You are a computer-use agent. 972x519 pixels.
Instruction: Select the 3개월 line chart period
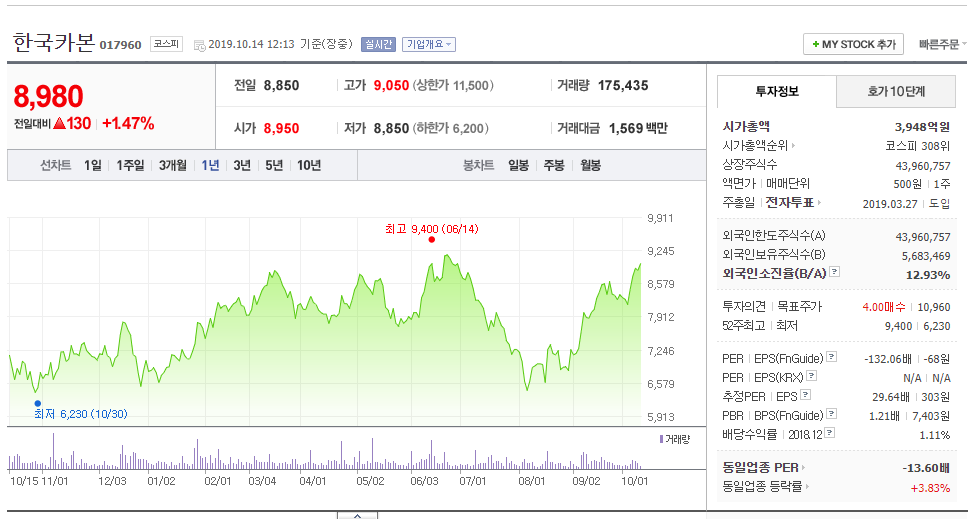pos(172,165)
